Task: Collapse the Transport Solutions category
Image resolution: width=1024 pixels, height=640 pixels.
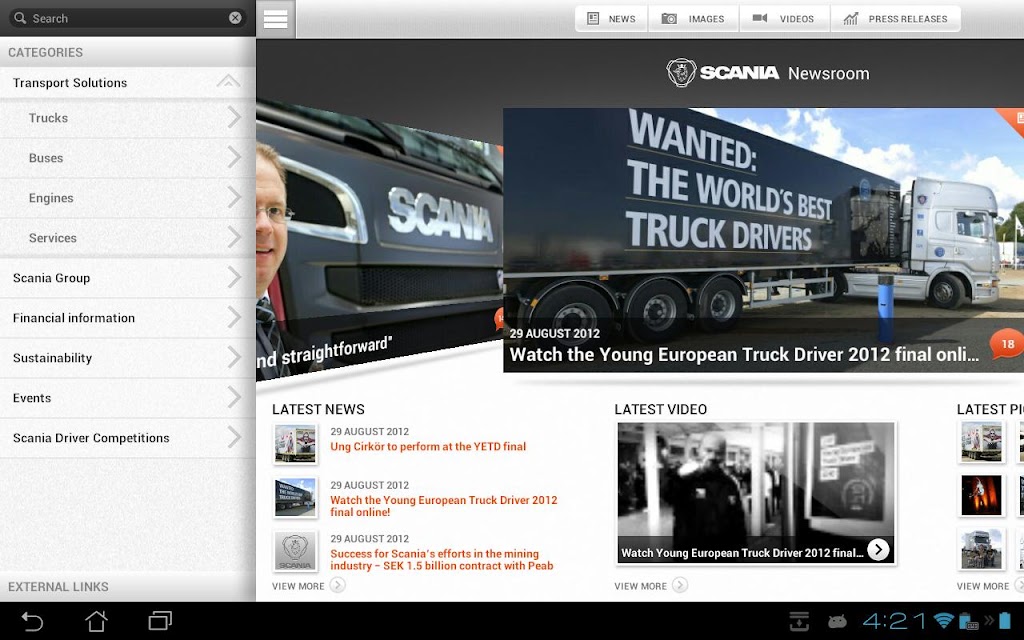Action: (x=127, y=82)
